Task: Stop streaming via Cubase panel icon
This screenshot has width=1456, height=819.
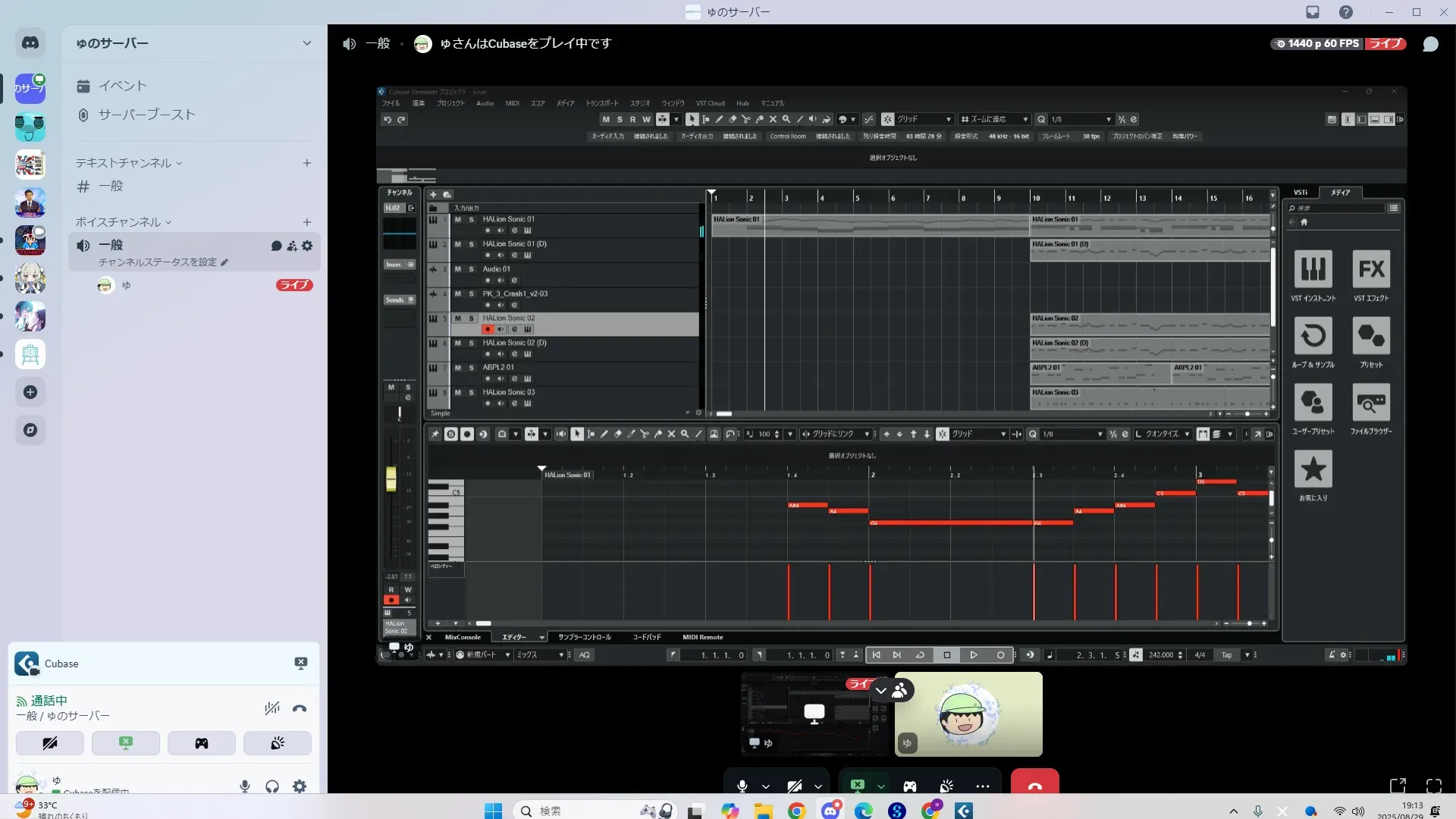Action: click(301, 664)
